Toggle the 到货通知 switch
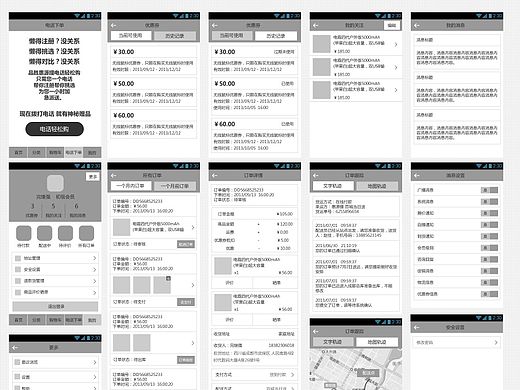The height and width of the screenshot is (390, 520). coord(489,236)
